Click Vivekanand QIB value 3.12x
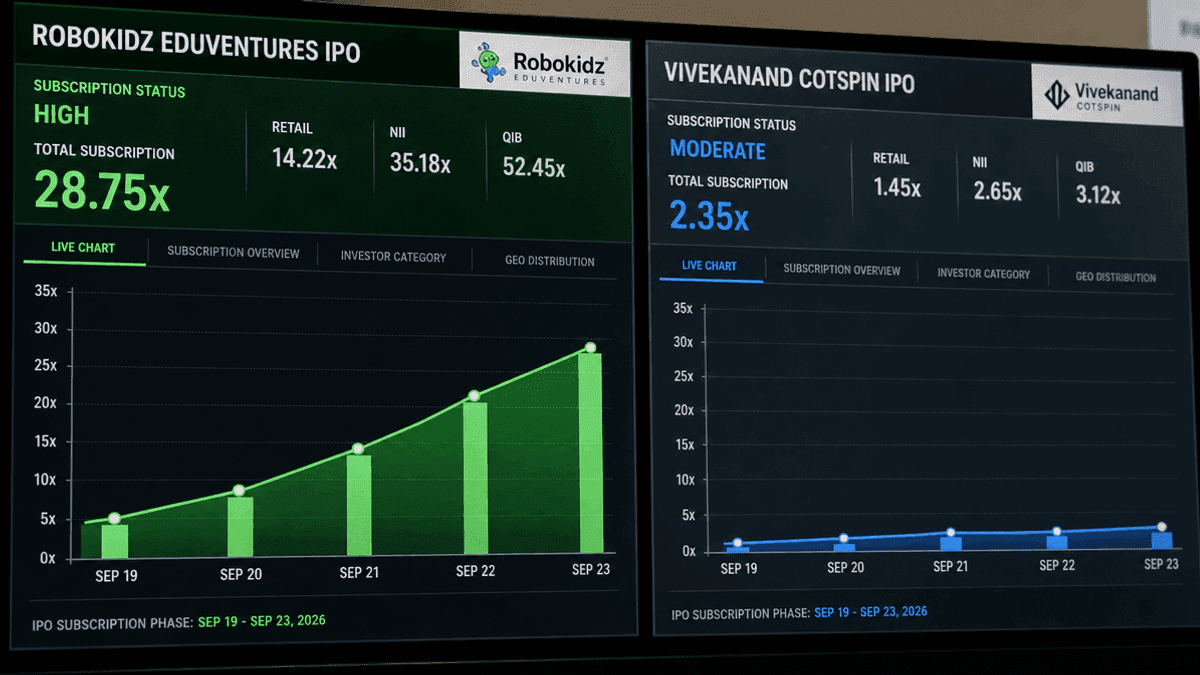 [1098, 196]
